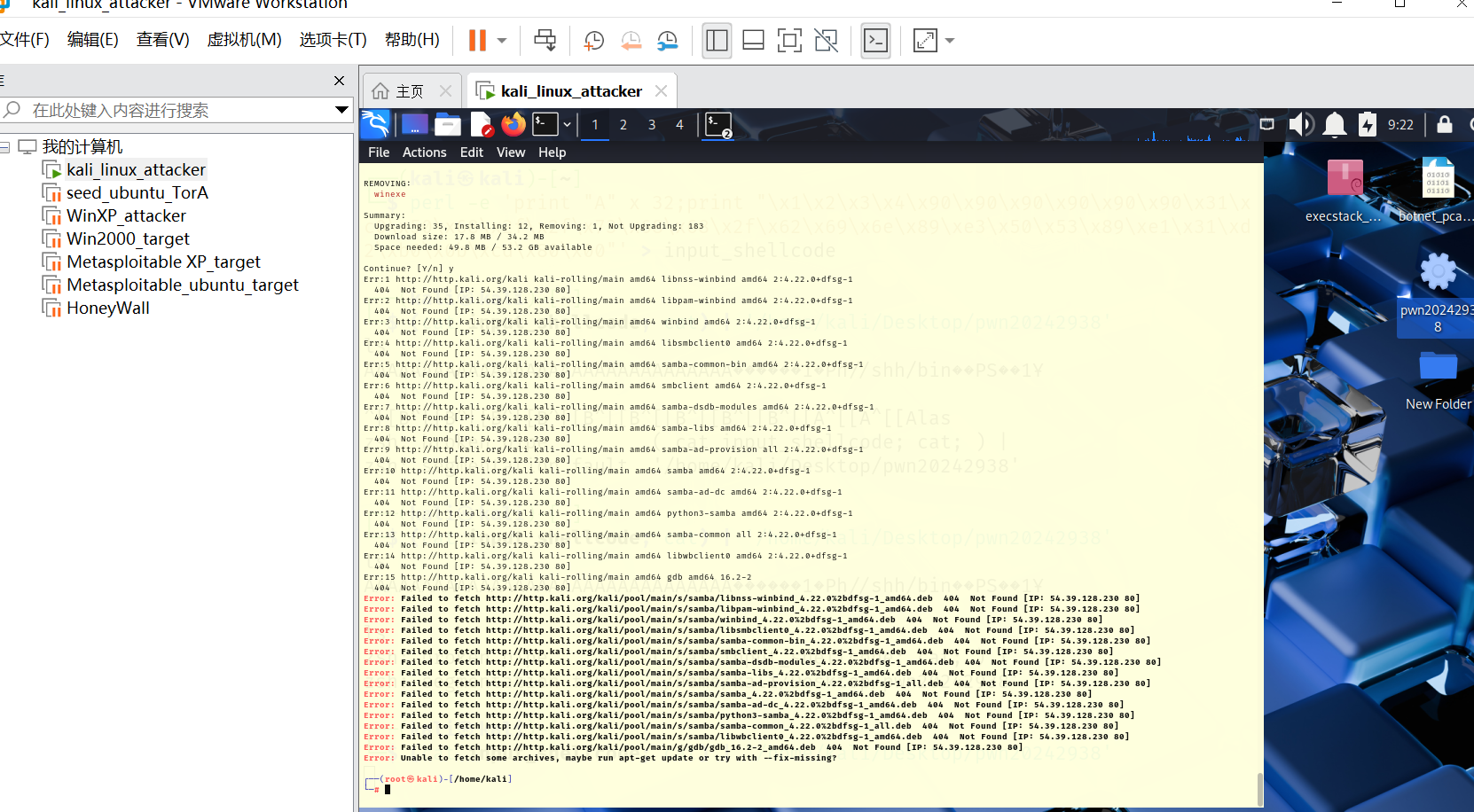The height and width of the screenshot is (812, 1474).
Task: Open the stretch display options dropdown
Action: (950, 41)
